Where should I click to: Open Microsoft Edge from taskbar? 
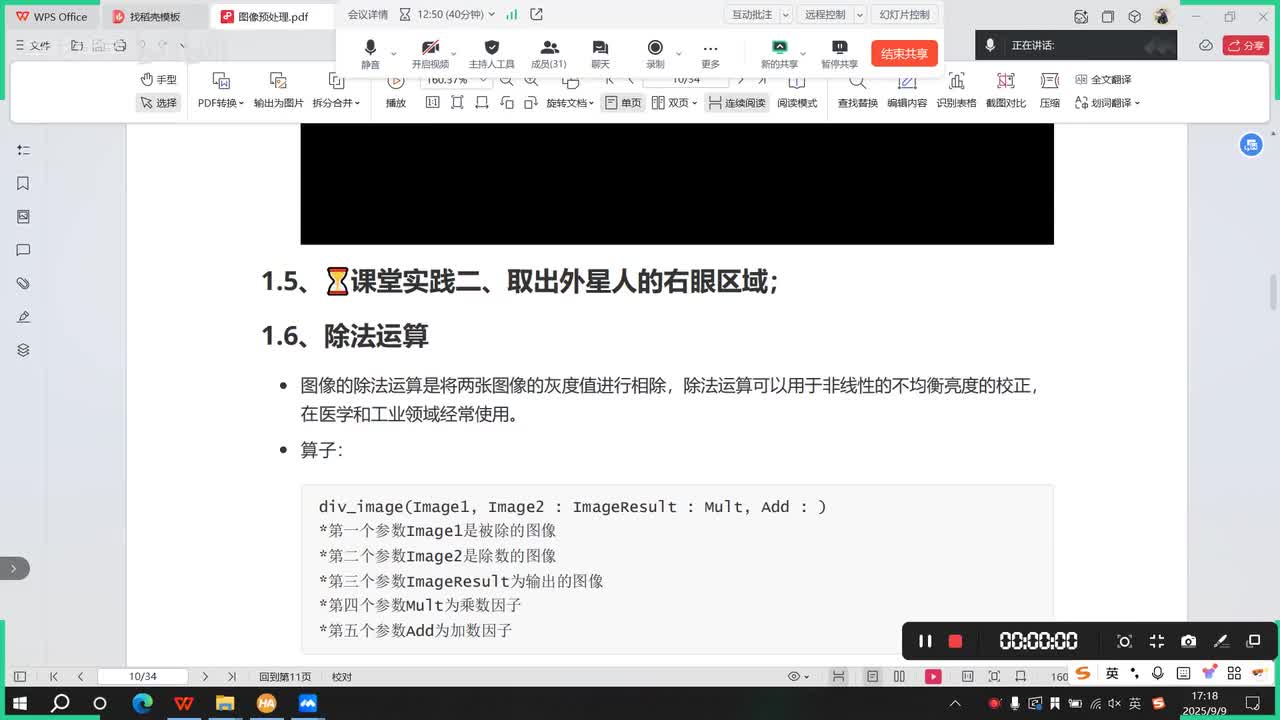(142, 703)
